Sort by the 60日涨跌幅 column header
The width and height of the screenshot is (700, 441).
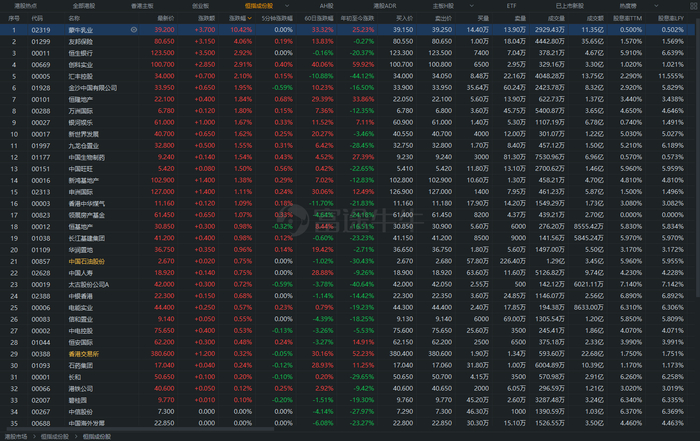coord(319,18)
